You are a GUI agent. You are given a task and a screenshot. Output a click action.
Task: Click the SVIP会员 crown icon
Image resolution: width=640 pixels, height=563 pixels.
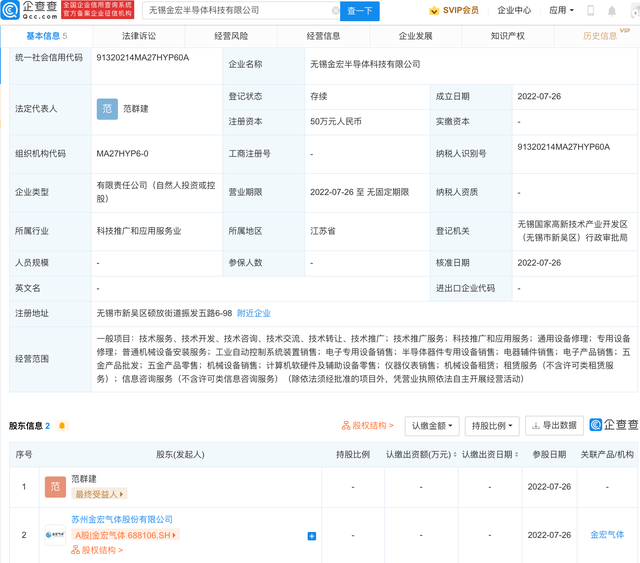(434, 11)
